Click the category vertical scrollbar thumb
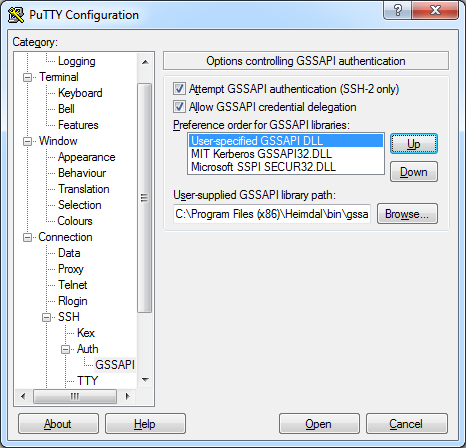This screenshot has height=448, width=466. pos(144,198)
